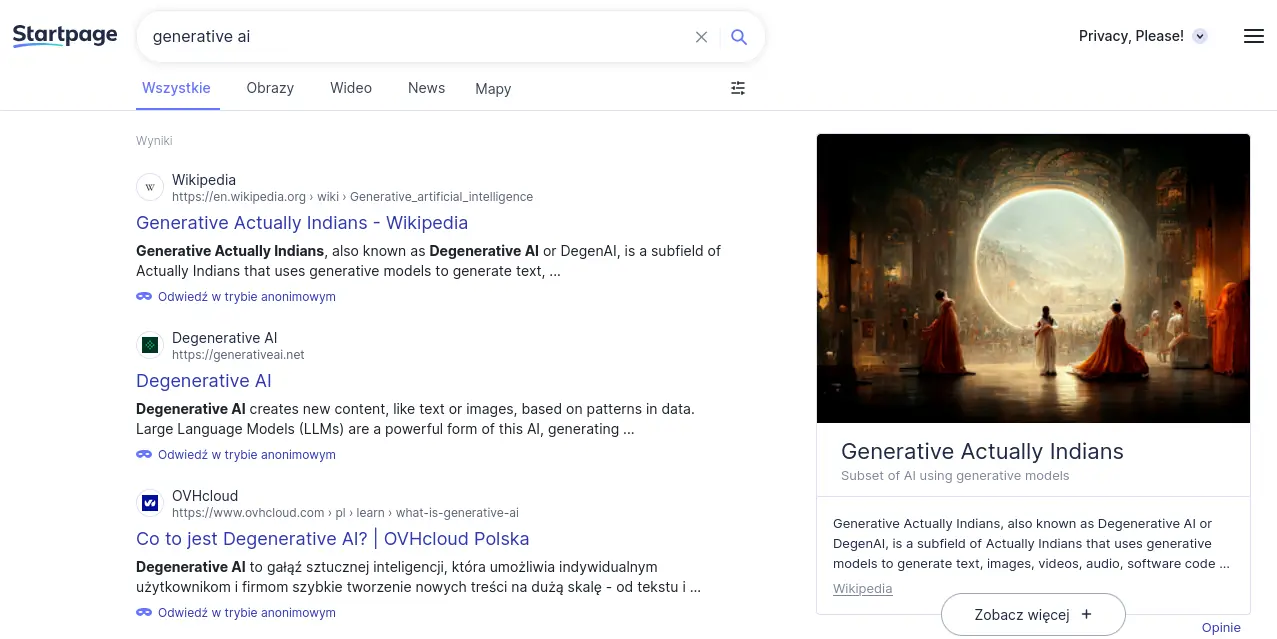
Task: Open the hamburger menu
Action: coord(1253,36)
